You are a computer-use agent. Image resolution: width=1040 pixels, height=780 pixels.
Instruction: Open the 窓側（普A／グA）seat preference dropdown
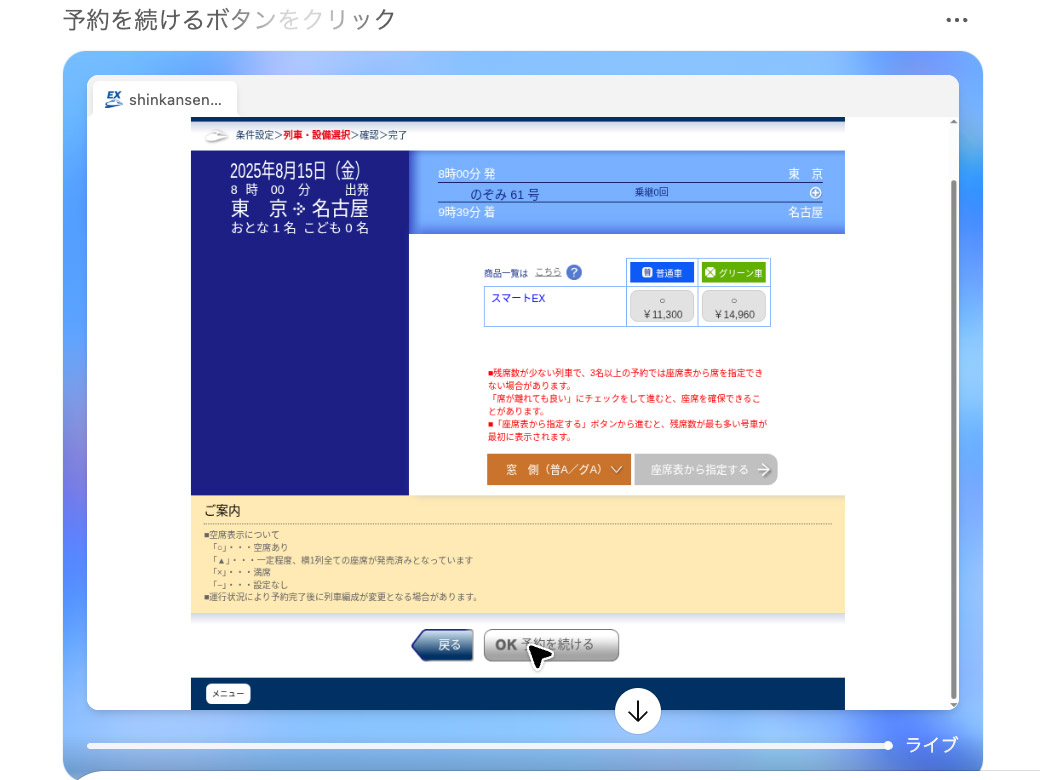coord(558,469)
